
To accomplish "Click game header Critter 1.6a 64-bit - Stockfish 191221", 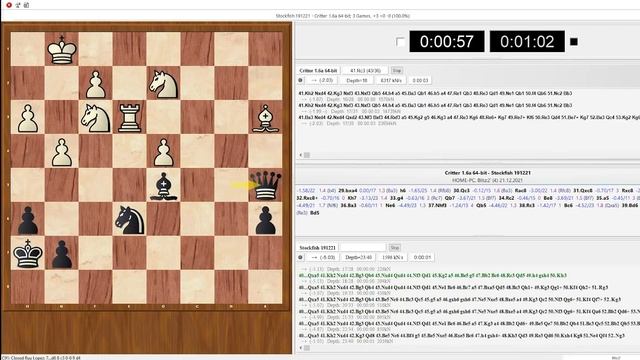I will click(487, 173).
